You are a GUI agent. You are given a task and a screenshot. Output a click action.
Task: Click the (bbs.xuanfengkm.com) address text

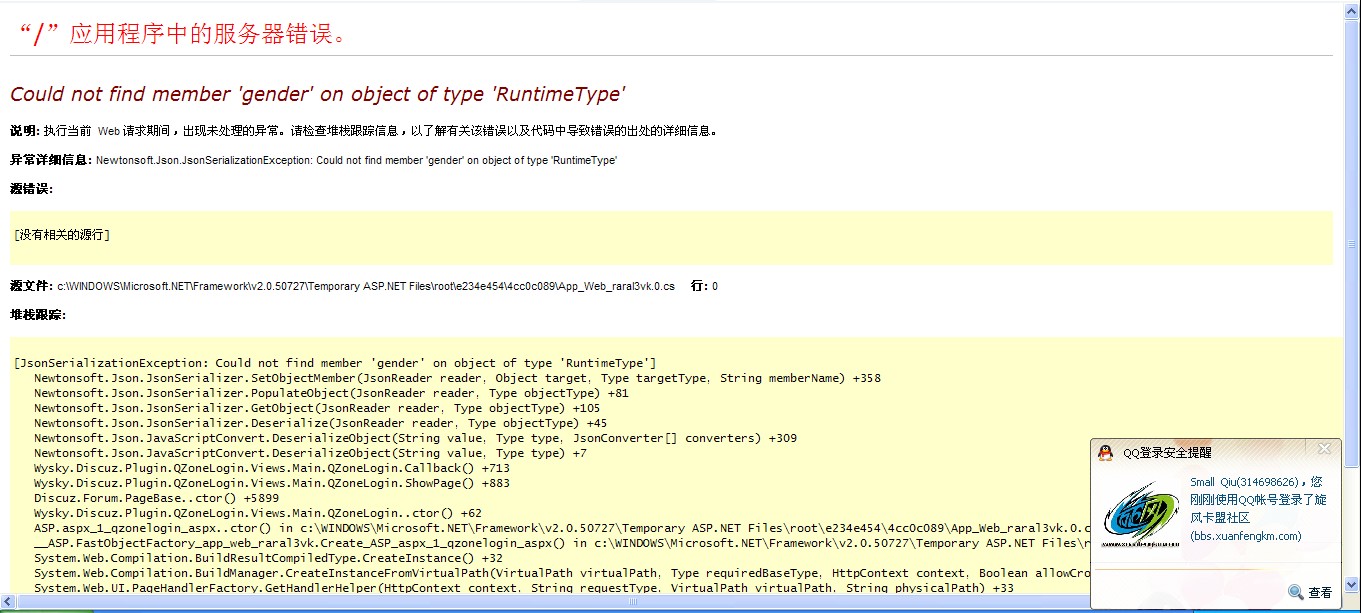tap(1246, 536)
